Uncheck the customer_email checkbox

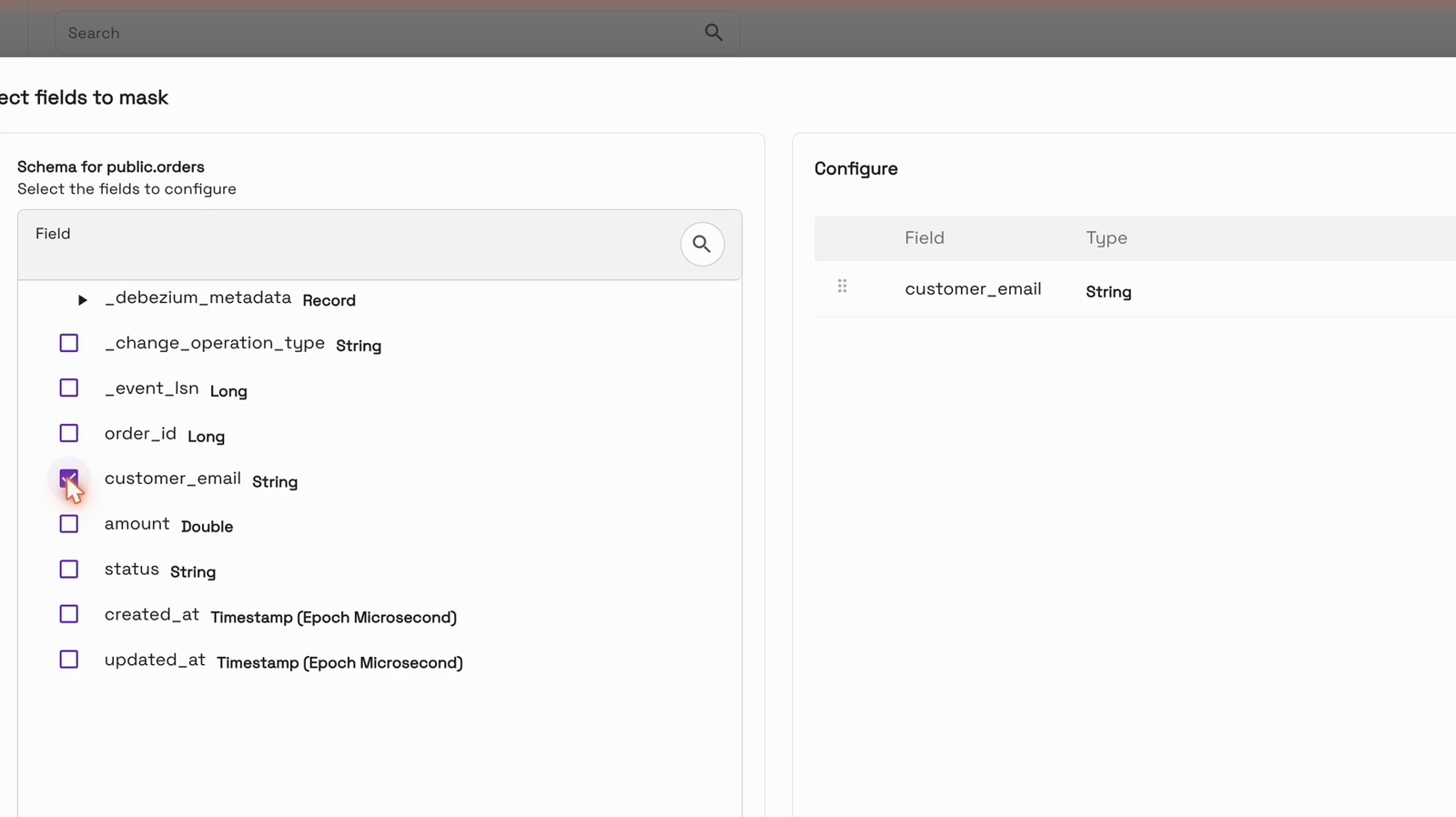(69, 479)
